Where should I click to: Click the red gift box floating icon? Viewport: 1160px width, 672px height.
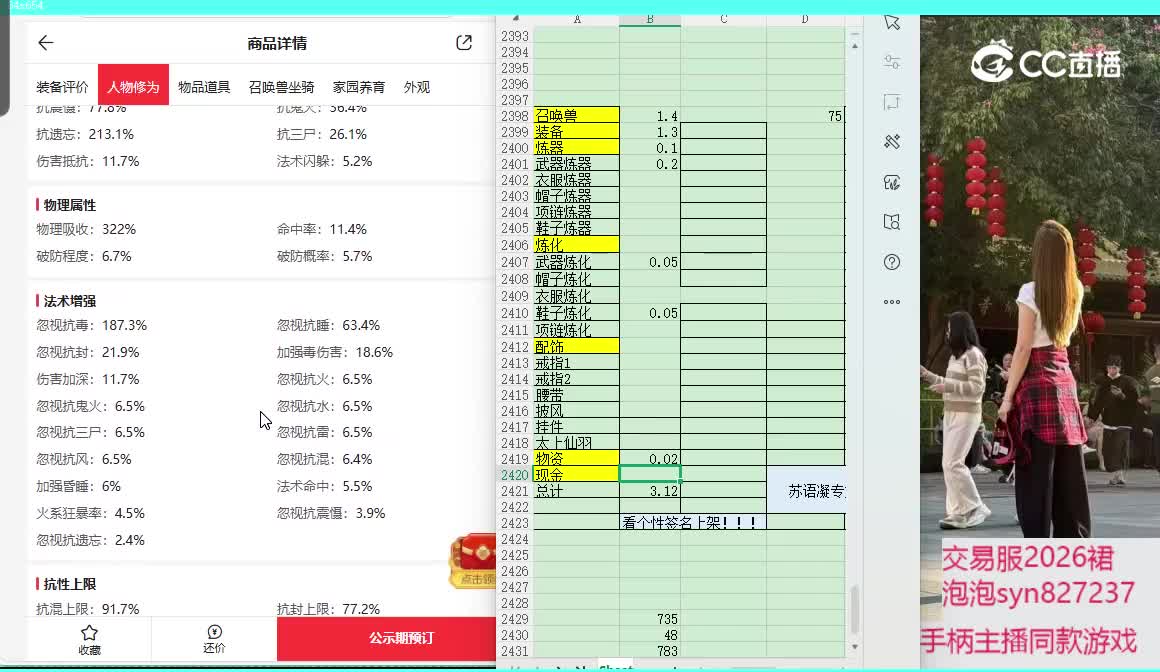[x=473, y=560]
